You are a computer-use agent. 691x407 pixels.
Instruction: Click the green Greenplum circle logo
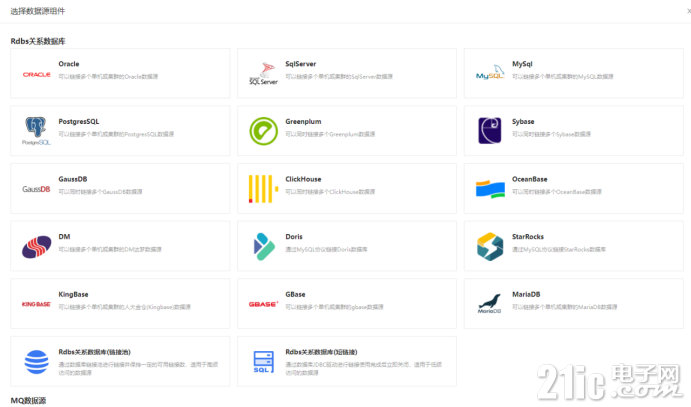(264, 131)
